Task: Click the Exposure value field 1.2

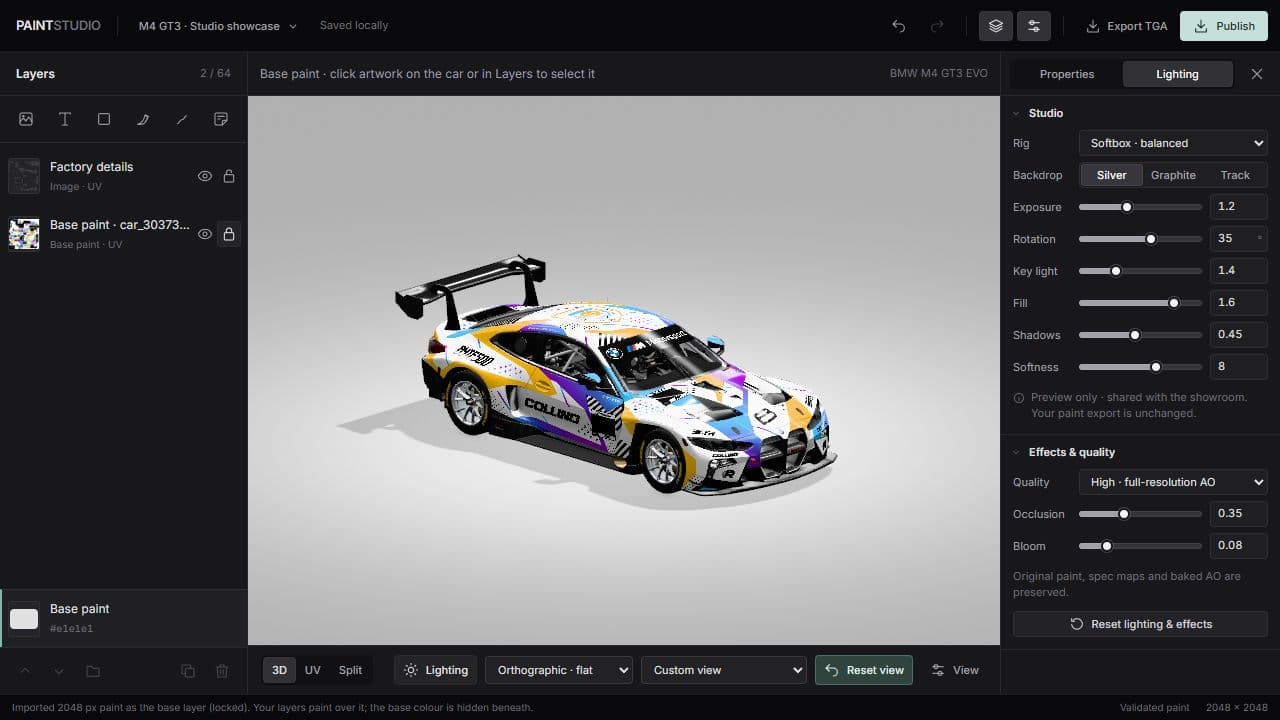Action: tap(1238, 207)
